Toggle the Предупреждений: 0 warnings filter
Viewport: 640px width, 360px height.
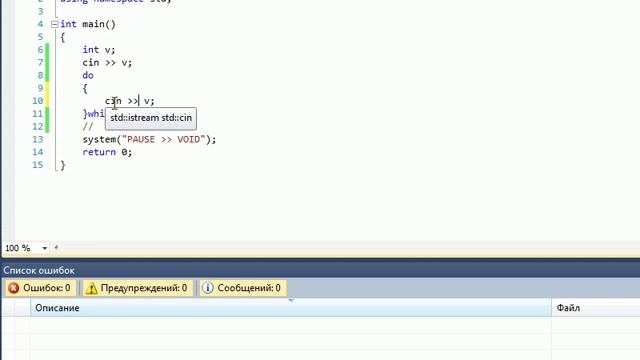click(x=137, y=288)
